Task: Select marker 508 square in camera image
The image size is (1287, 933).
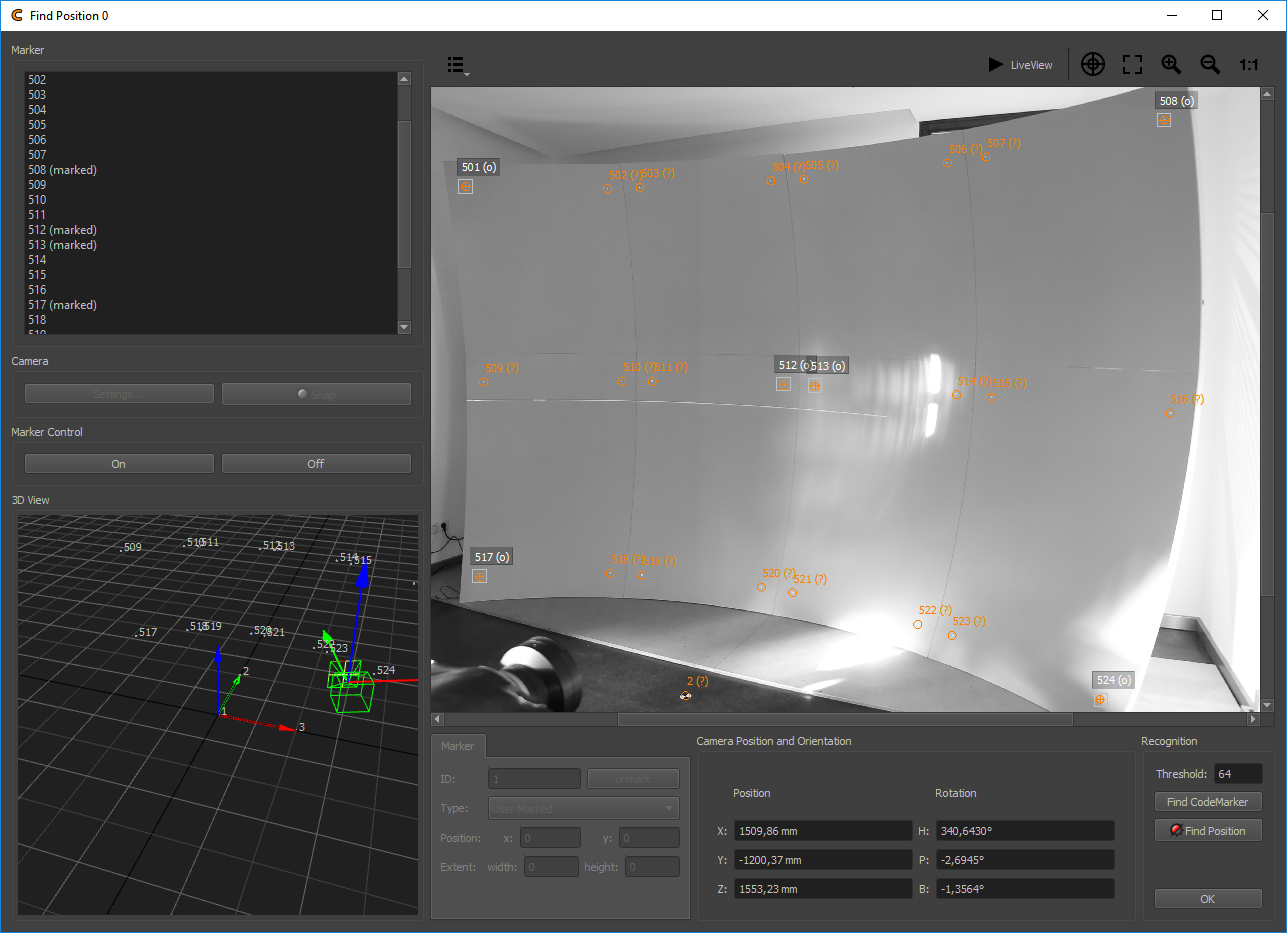Action: coord(1164,120)
